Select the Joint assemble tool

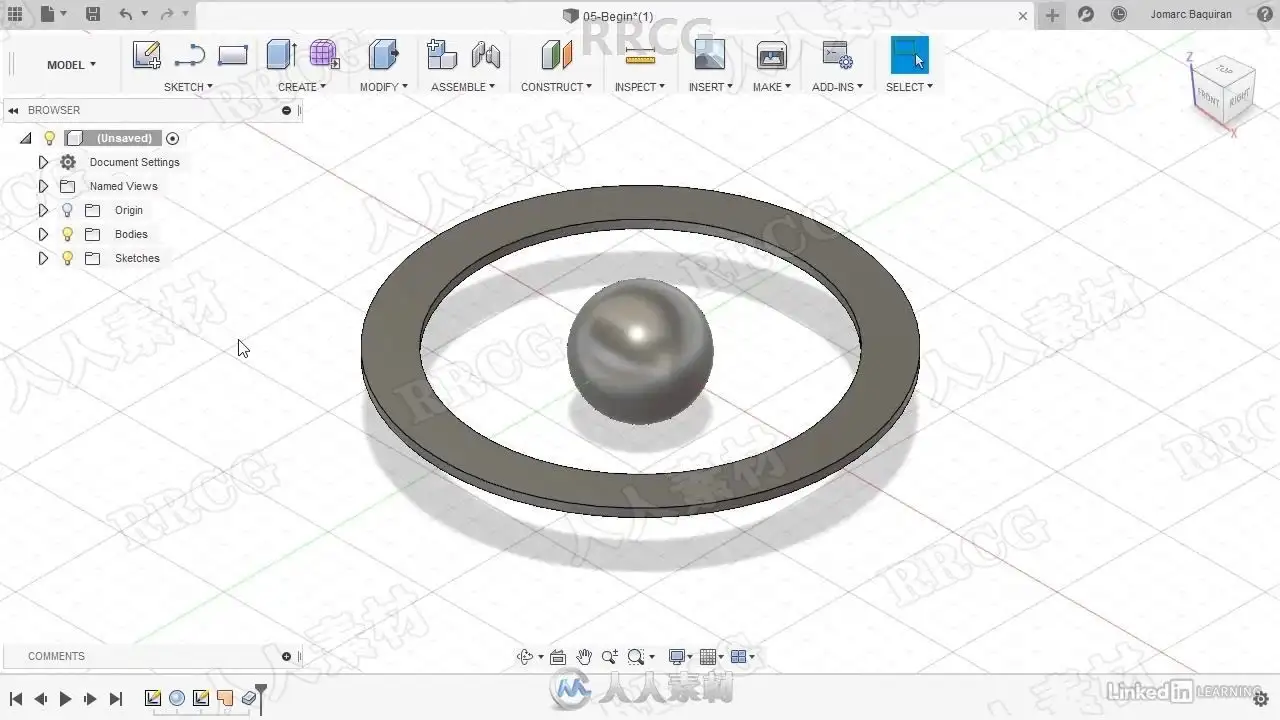[x=486, y=55]
